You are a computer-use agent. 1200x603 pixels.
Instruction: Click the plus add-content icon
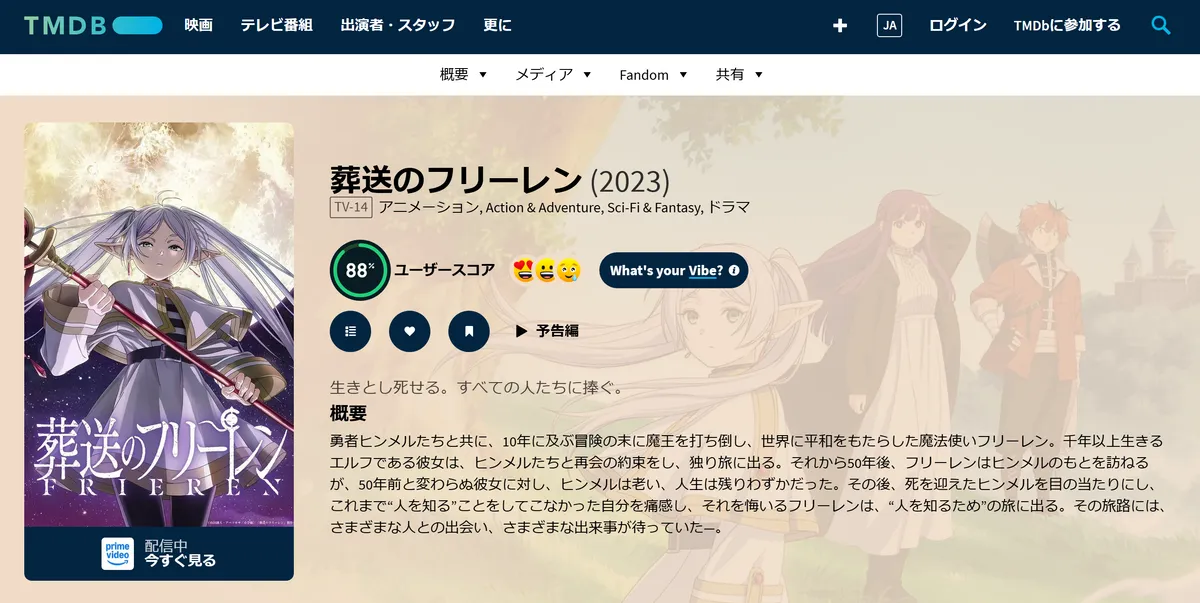point(840,26)
